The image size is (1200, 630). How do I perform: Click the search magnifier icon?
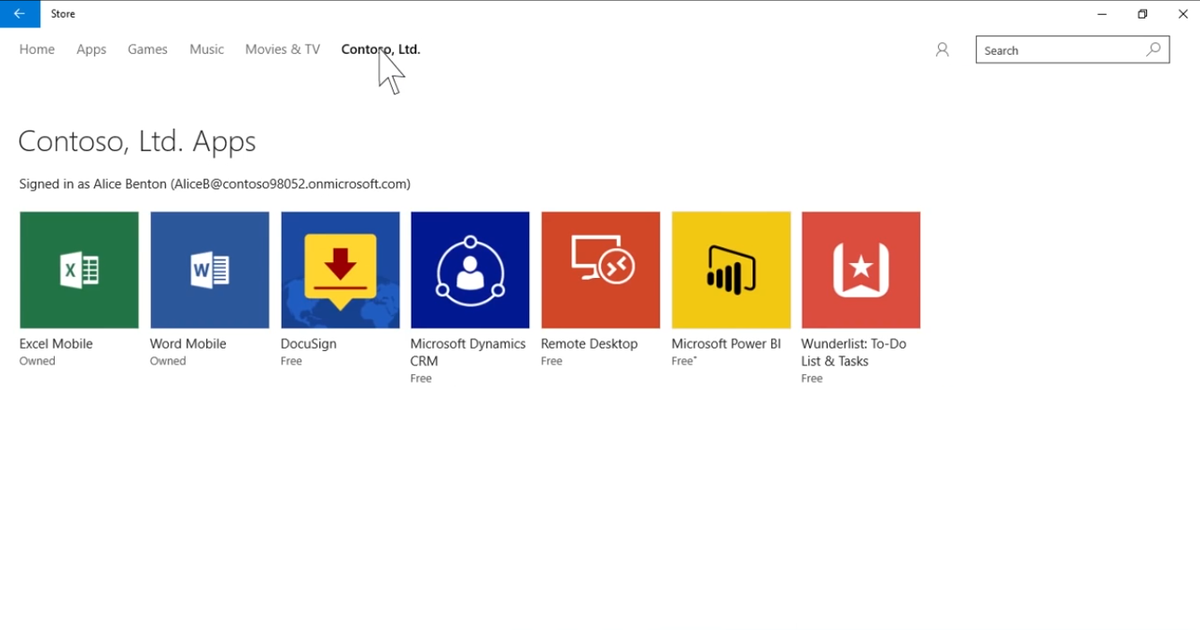click(1154, 49)
